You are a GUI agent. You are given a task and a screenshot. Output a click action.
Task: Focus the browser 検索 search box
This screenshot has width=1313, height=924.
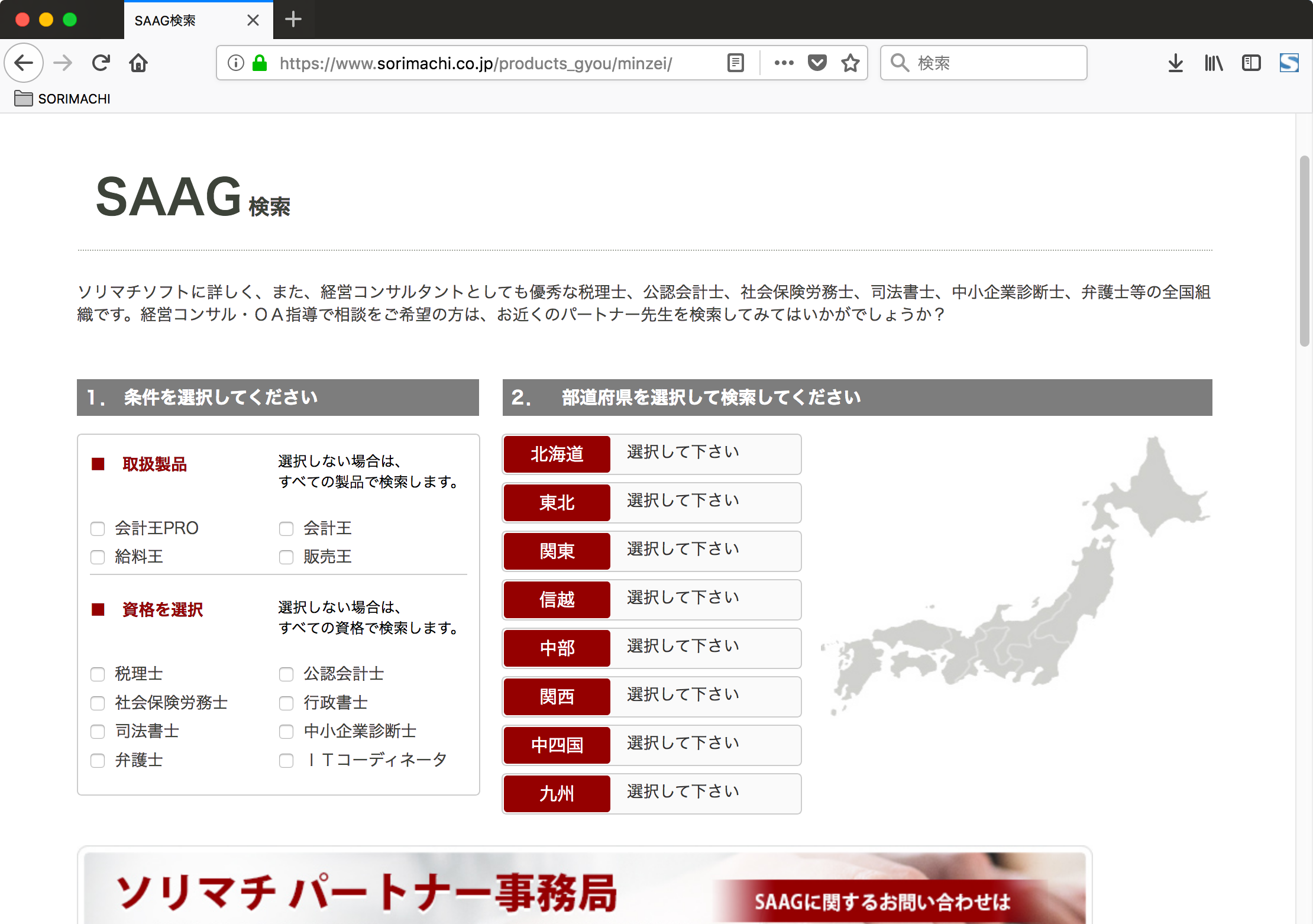coord(984,63)
